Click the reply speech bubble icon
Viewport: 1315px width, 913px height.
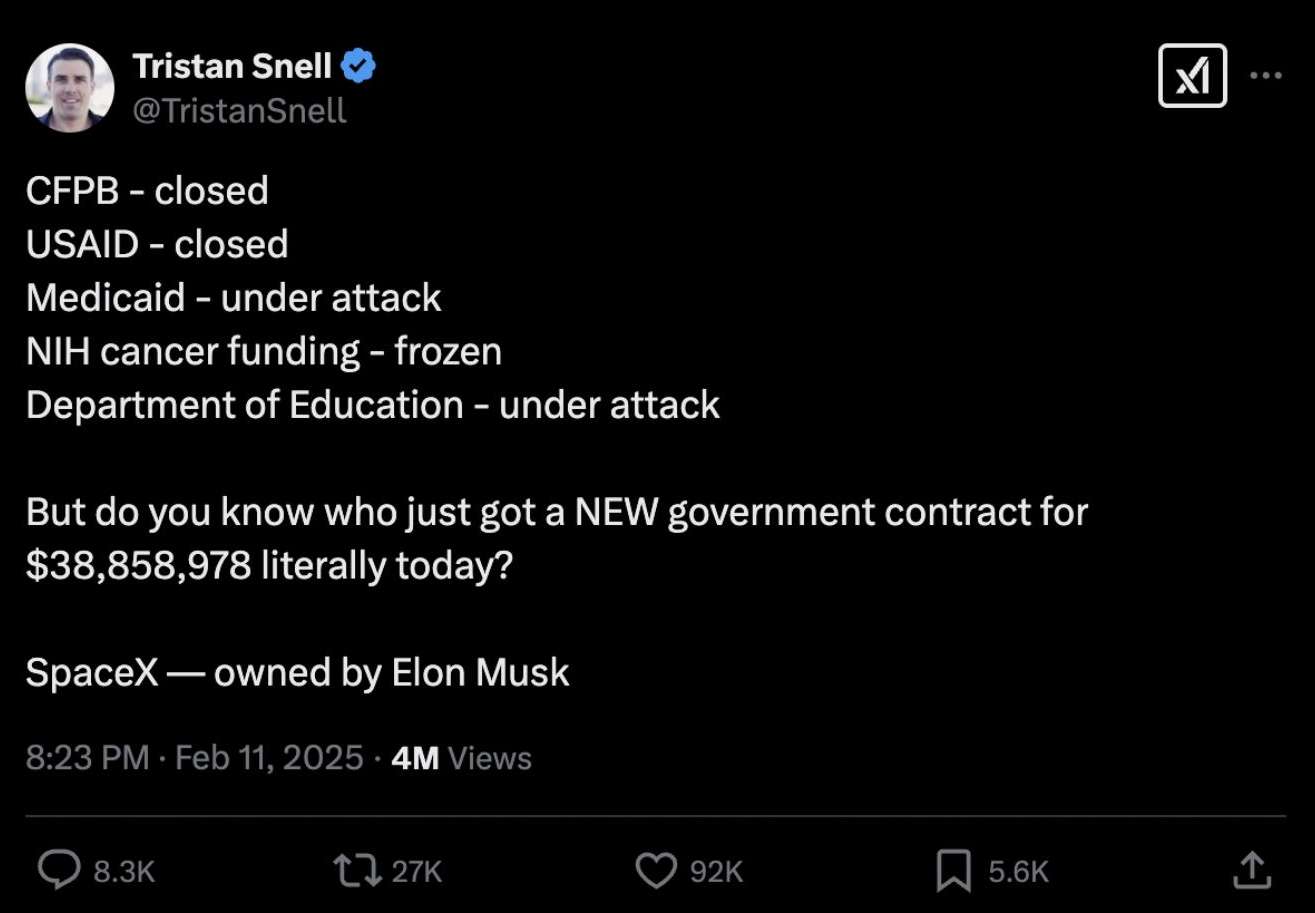(58, 870)
